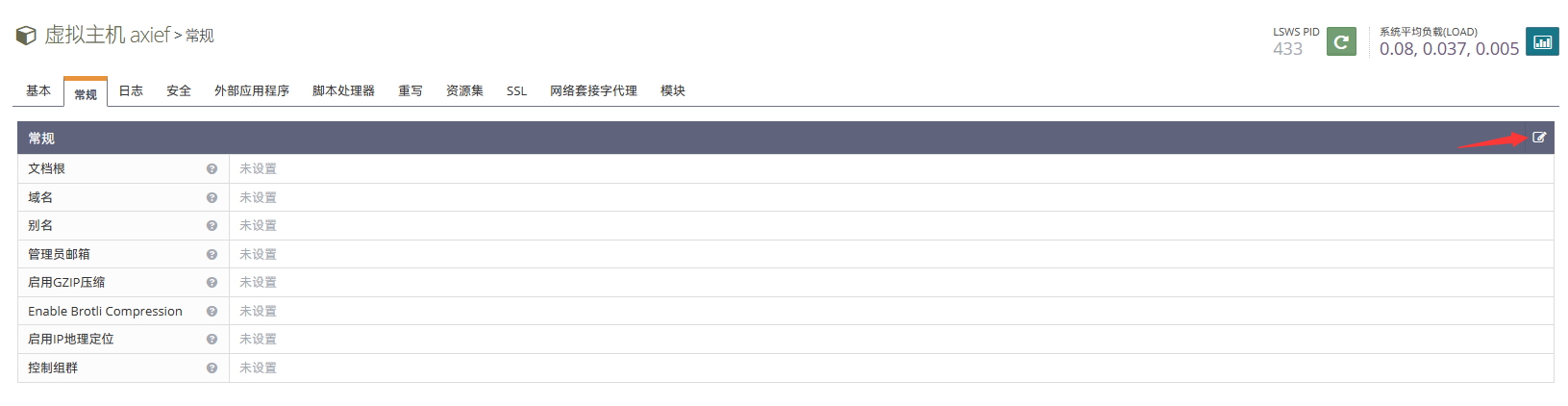The width and height of the screenshot is (1568, 406).
Task: Select the 网络套接字代理 tab
Action: pos(593,90)
